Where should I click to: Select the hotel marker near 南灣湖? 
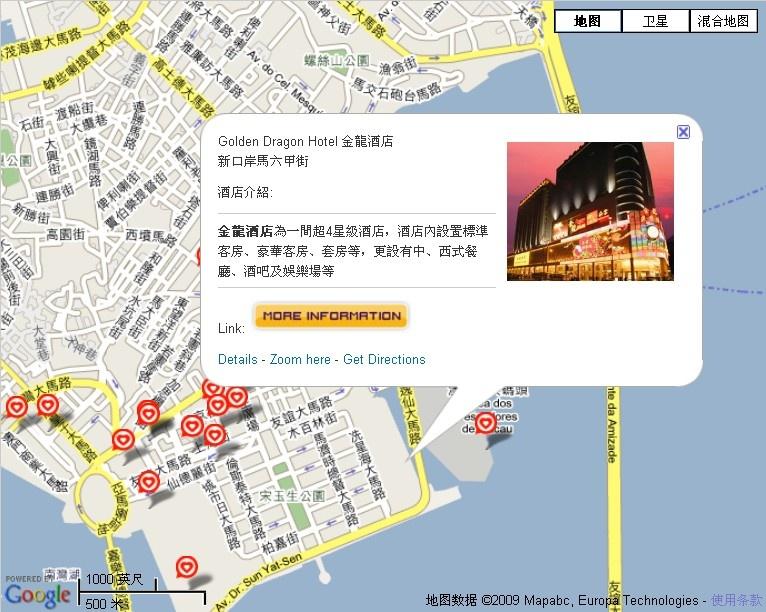click(187, 567)
